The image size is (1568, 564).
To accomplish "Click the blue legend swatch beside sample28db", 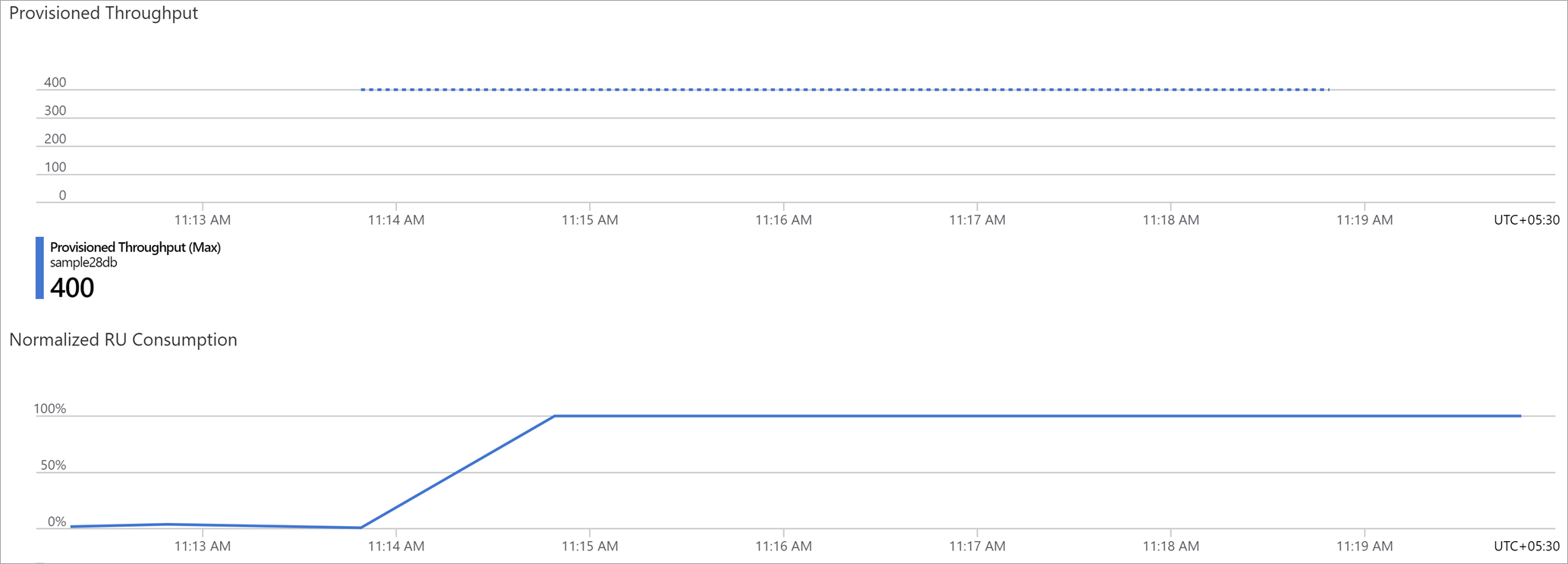I will 39,268.
